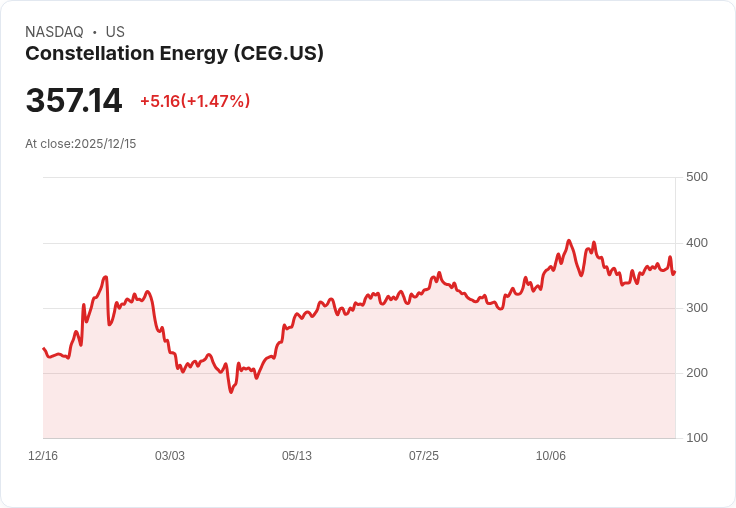The image size is (736, 508).
Task: Click the +5.16(+1.47%) price change
Action: coord(195,101)
